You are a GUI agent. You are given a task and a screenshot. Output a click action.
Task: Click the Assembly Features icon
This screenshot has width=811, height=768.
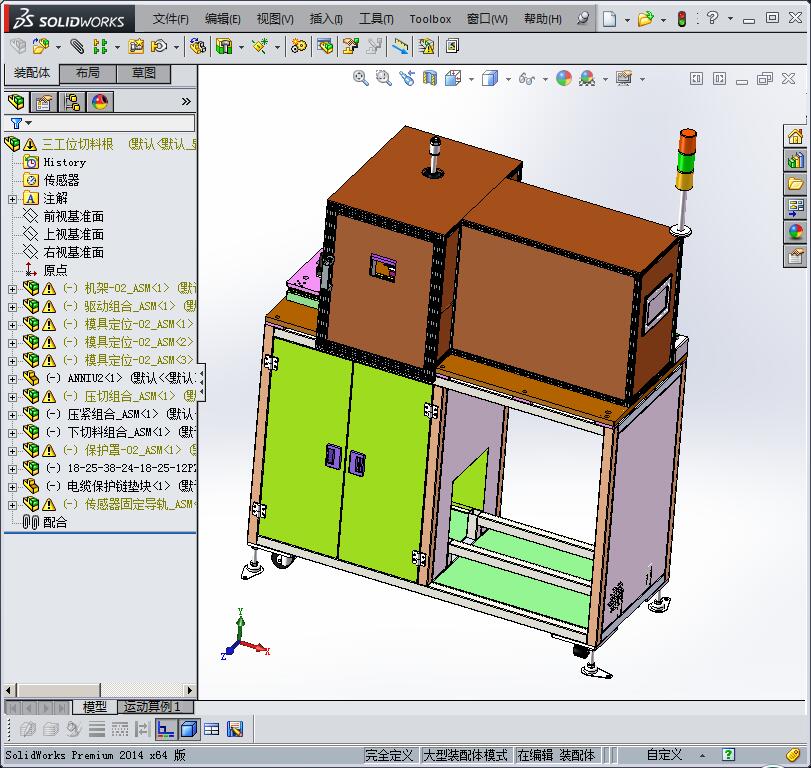click(224, 47)
